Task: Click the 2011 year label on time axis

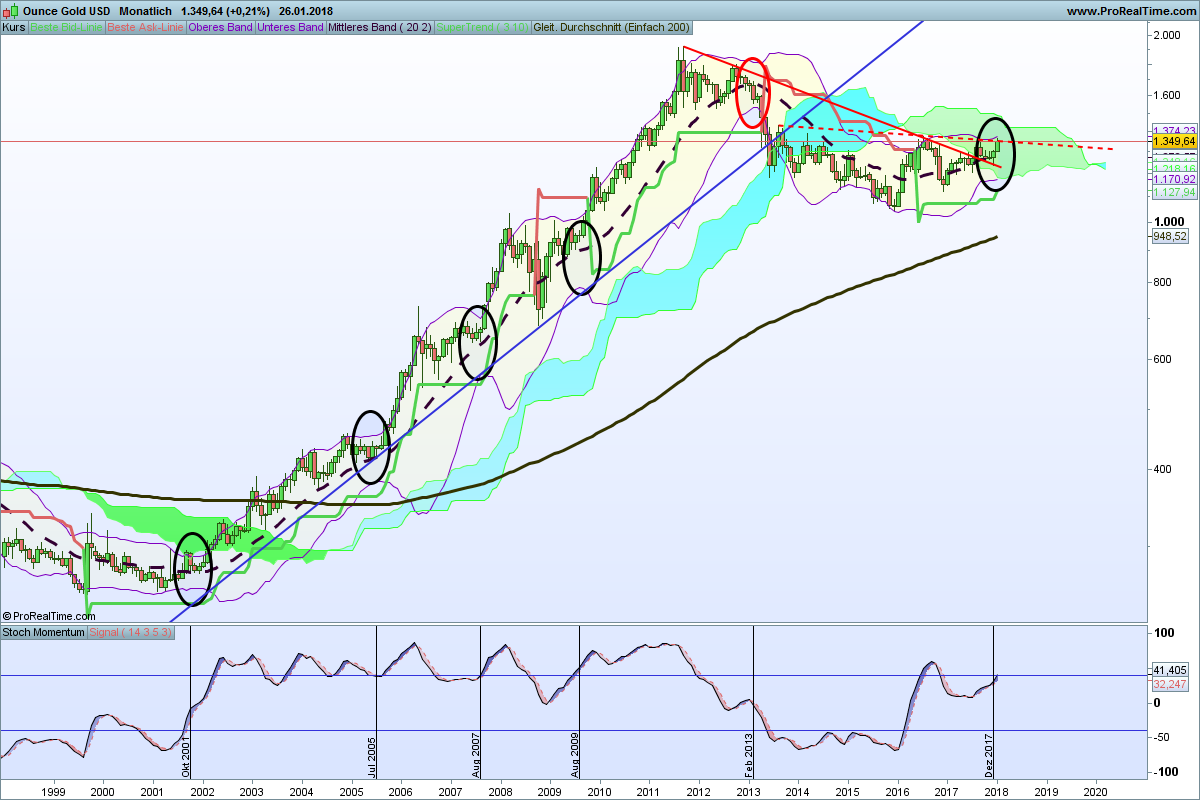Action: 649,790
